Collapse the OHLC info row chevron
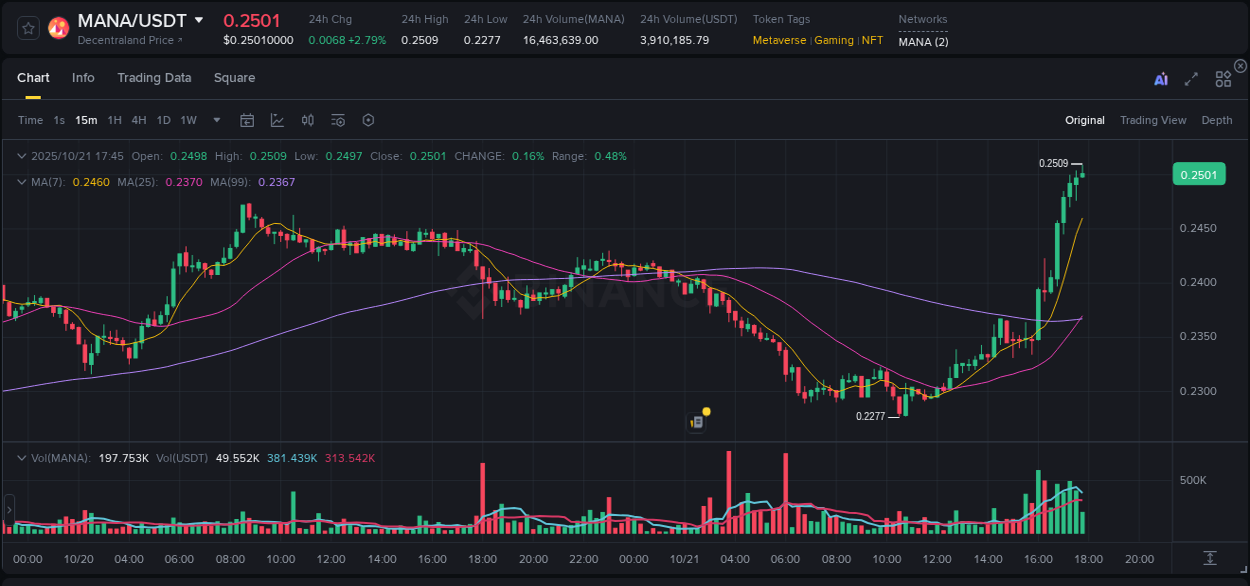Viewport: 1250px width, 586px height. tap(21, 156)
